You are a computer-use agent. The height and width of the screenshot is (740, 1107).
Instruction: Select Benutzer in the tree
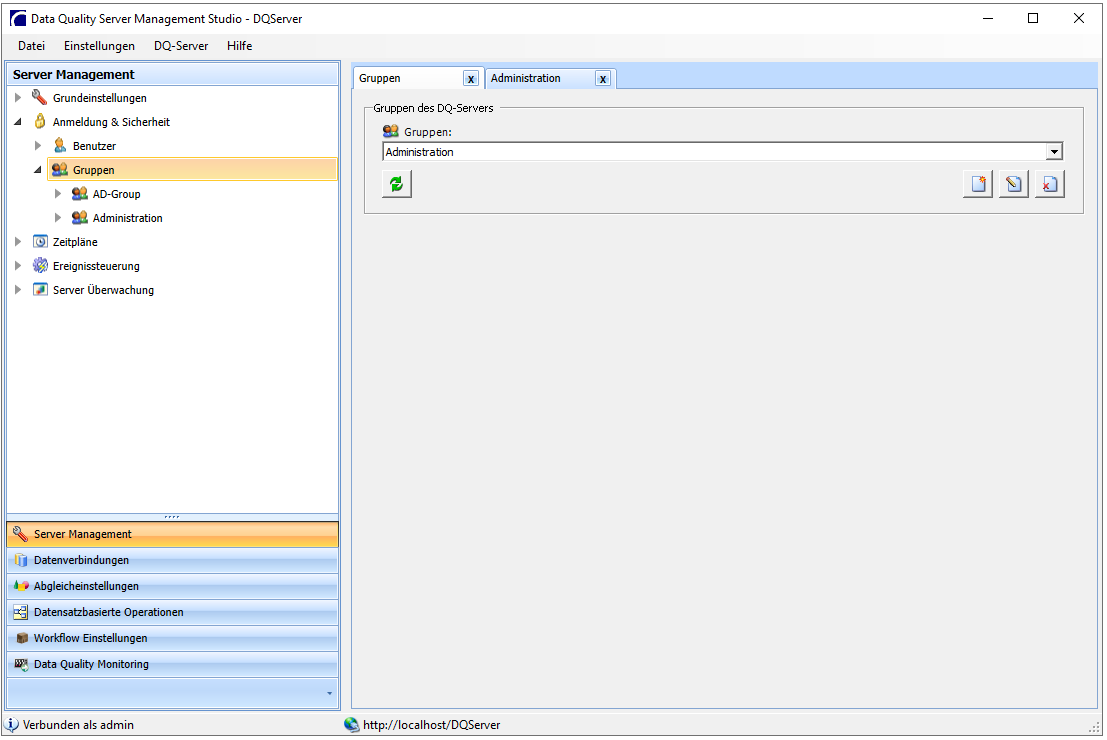(x=94, y=145)
